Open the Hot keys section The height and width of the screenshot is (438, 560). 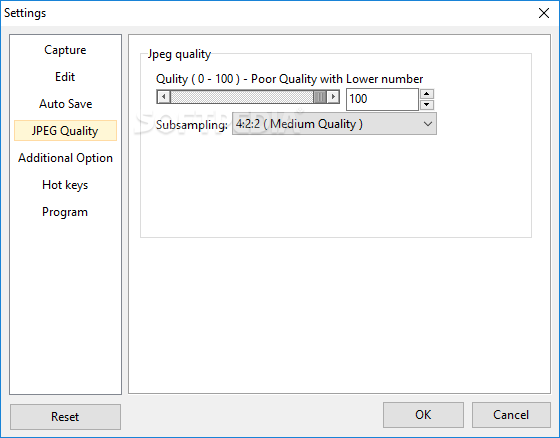(65, 185)
